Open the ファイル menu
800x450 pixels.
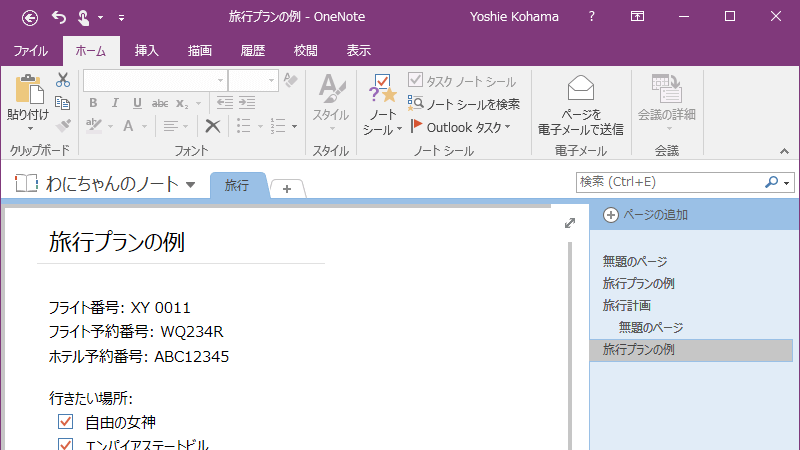31,51
